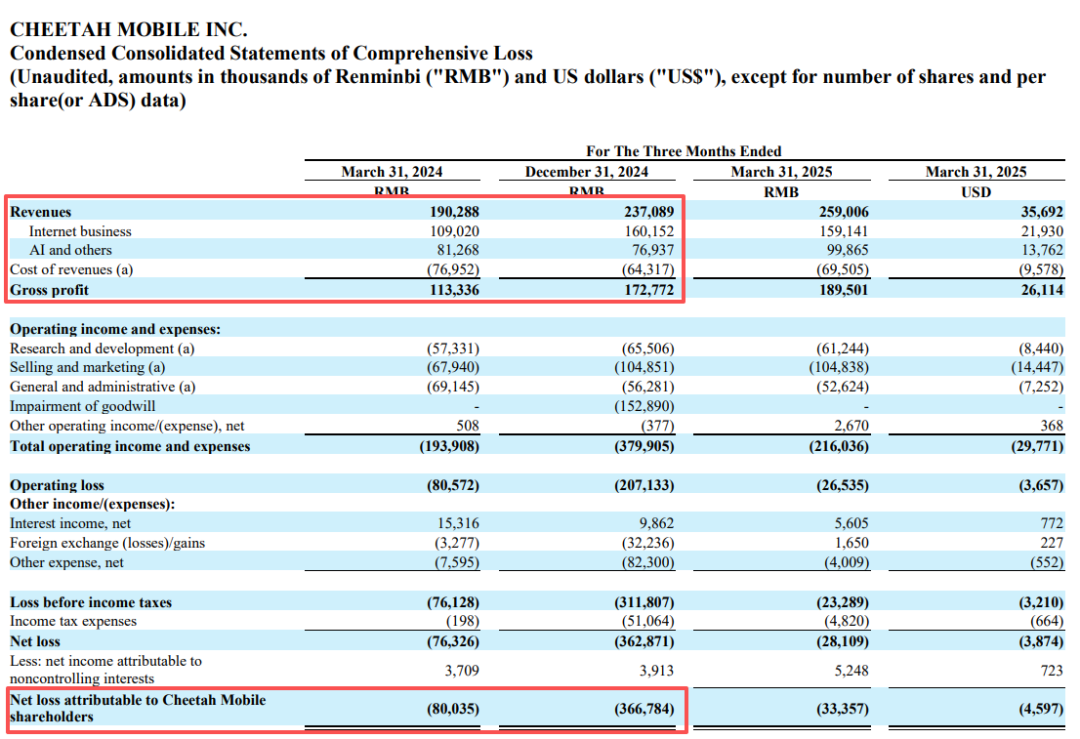This screenshot has width=1080, height=739.
Task: Click the AI and others row label
Action: (70, 250)
